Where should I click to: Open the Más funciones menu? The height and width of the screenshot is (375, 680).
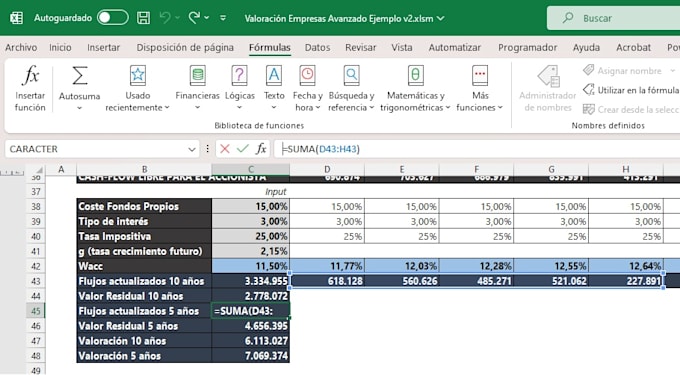tap(480, 88)
